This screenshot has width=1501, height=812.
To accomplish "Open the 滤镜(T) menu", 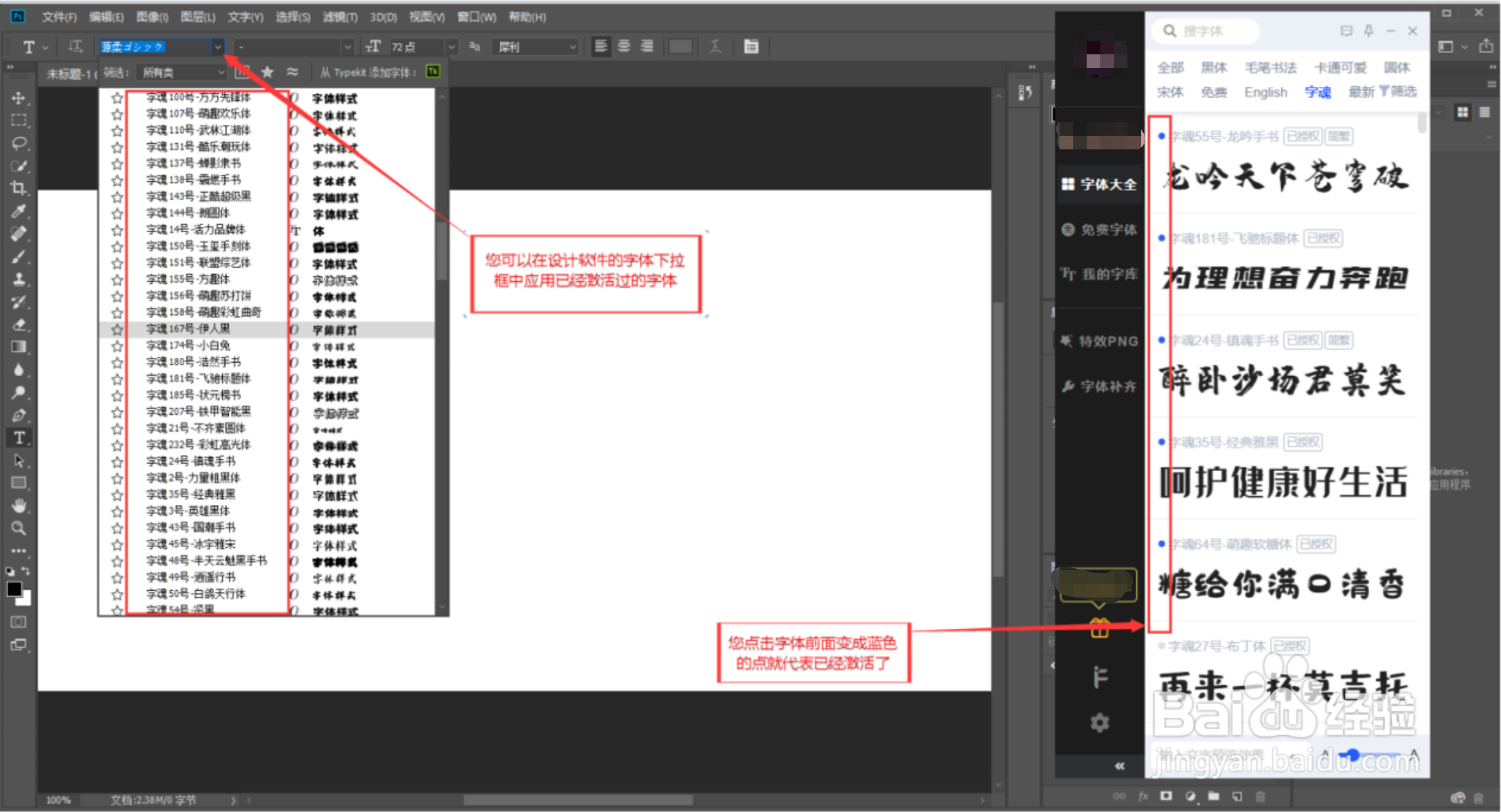I will click(x=340, y=17).
